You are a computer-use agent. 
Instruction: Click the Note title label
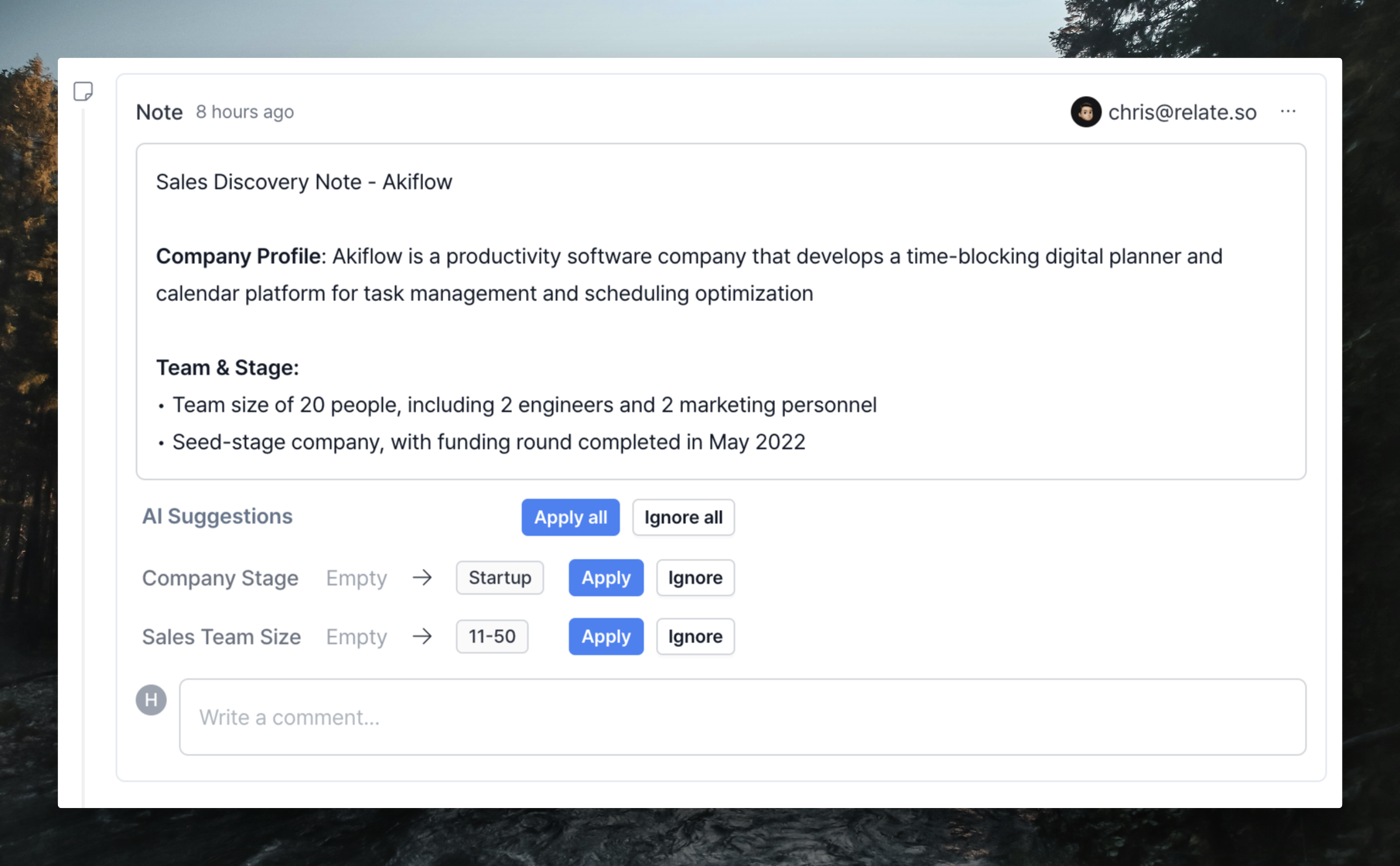159,112
